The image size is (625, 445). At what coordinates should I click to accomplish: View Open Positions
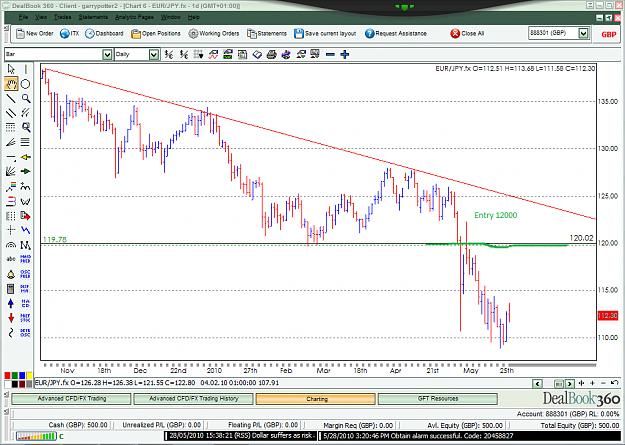click(156, 33)
